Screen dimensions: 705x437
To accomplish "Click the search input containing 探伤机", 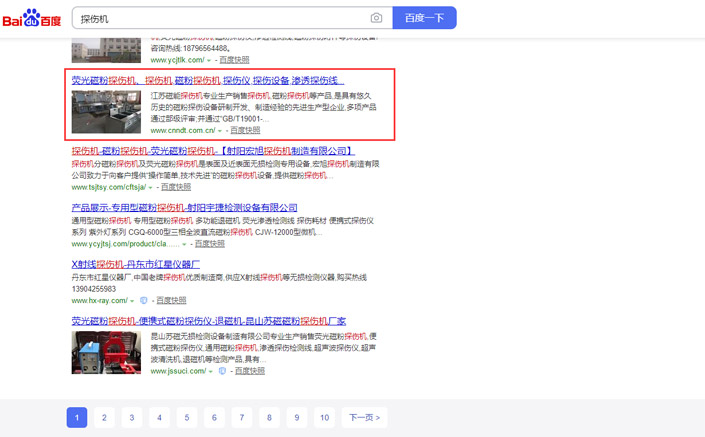I will point(220,18).
